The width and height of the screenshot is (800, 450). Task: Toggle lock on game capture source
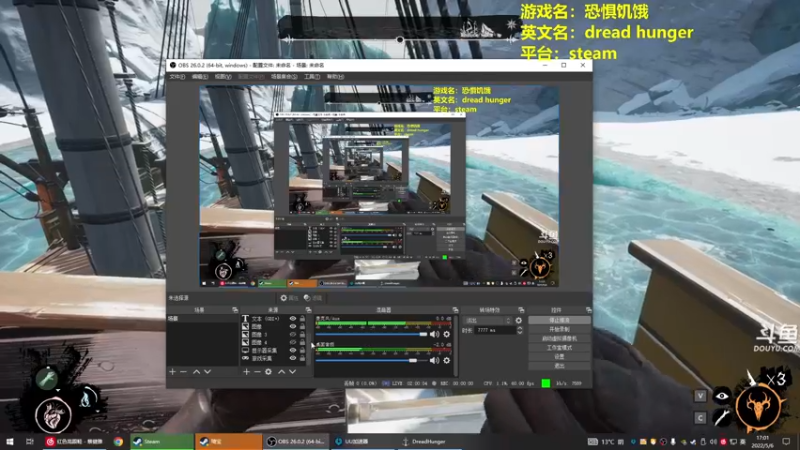(x=303, y=359)
